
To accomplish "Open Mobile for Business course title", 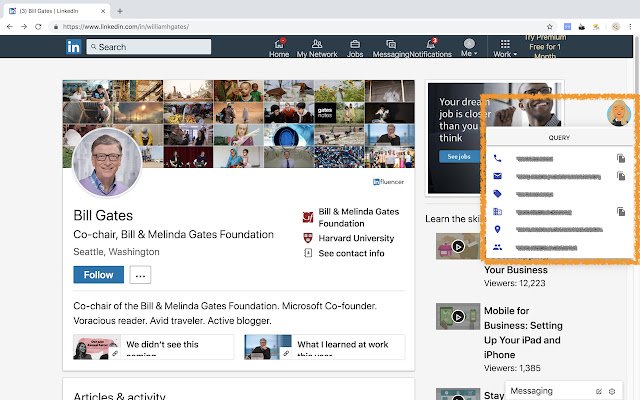I will coord(523,333).
